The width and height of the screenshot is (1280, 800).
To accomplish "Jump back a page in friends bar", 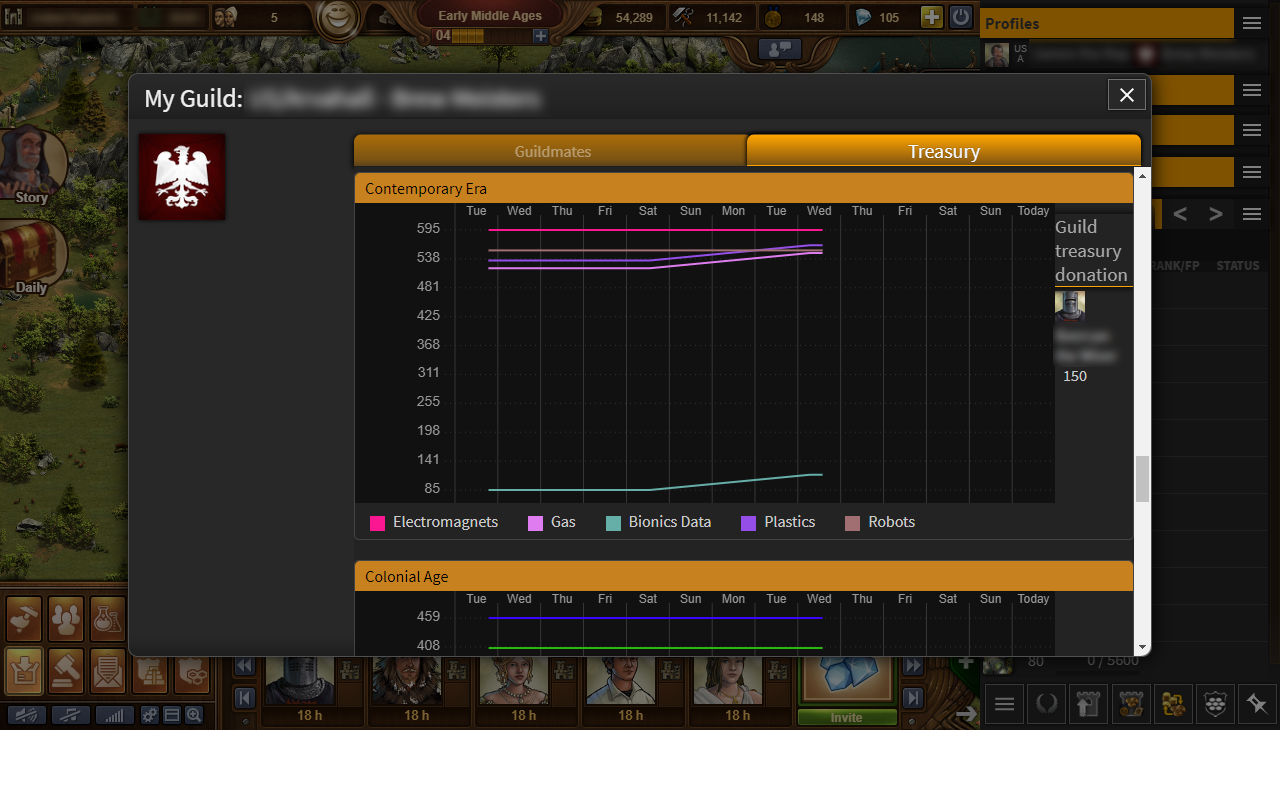I will pos(244,666).
